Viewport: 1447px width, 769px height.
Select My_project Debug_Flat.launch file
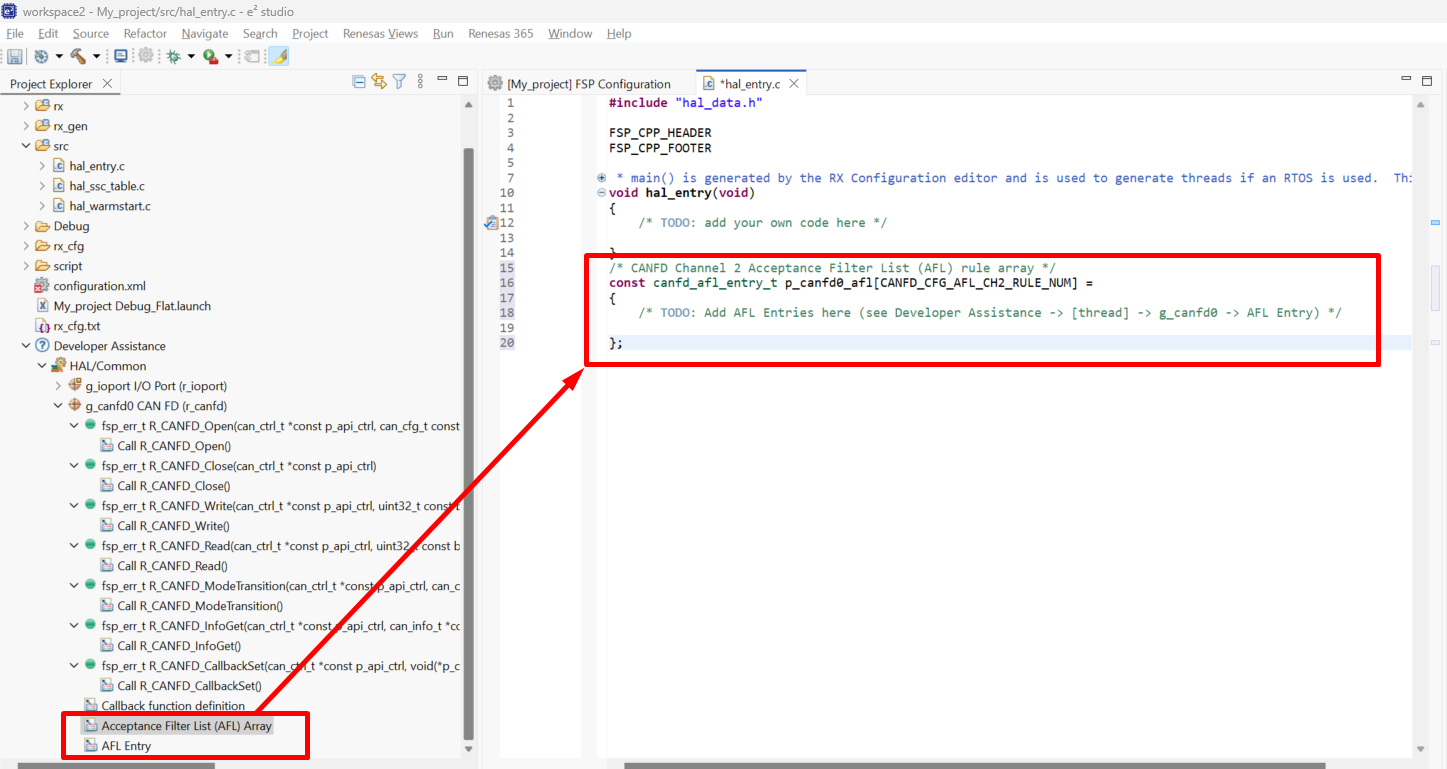(132, 306)
